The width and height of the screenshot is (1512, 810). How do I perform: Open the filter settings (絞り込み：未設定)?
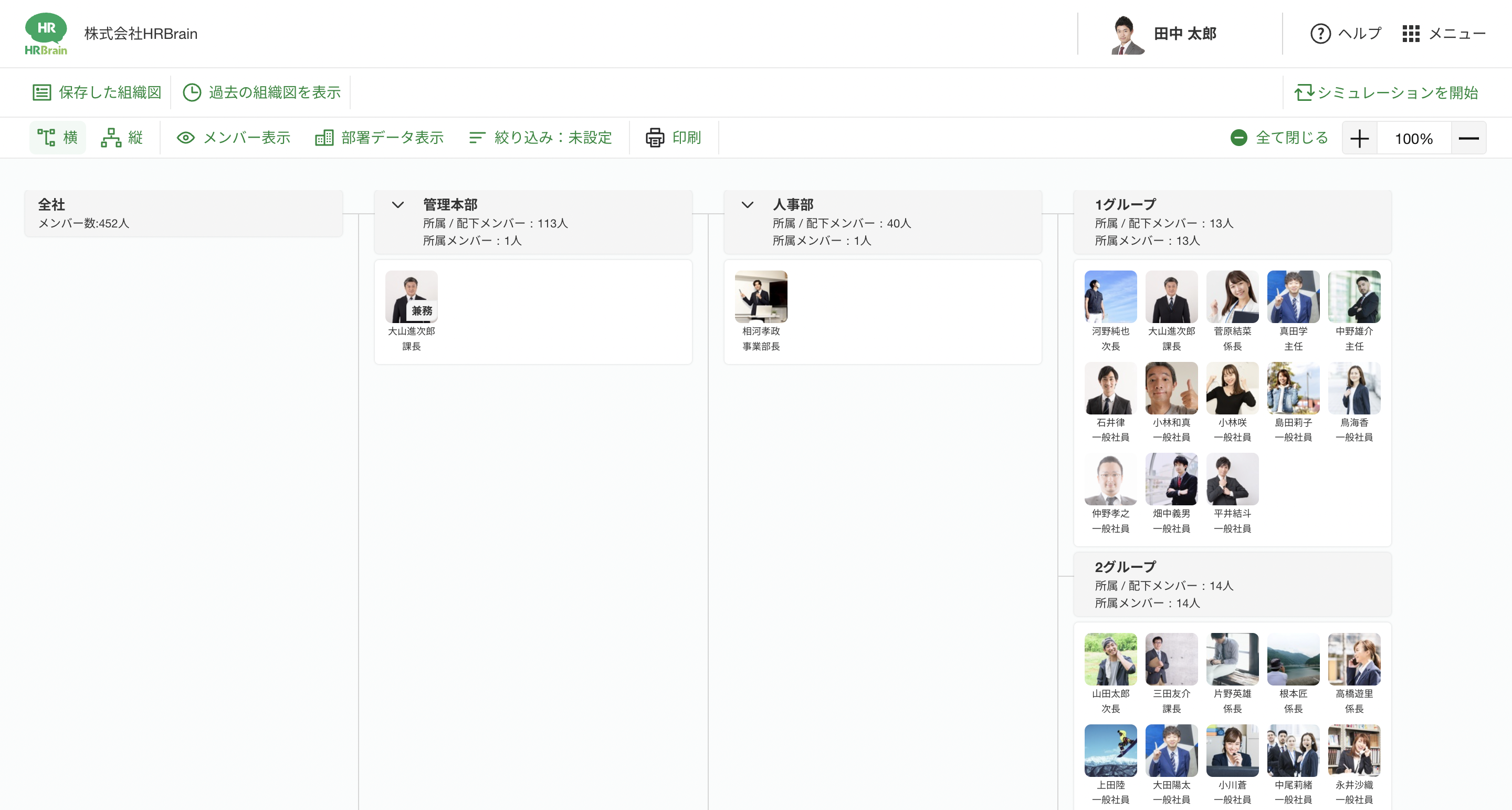[x=540, y=138]
